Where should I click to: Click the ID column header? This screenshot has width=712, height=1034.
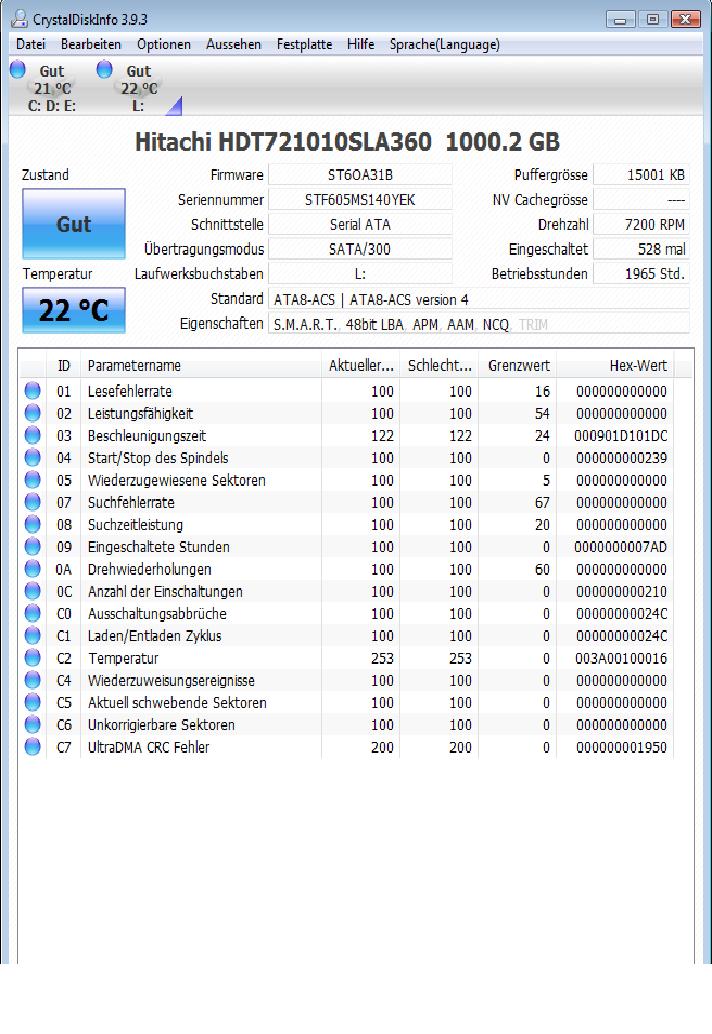64,365
